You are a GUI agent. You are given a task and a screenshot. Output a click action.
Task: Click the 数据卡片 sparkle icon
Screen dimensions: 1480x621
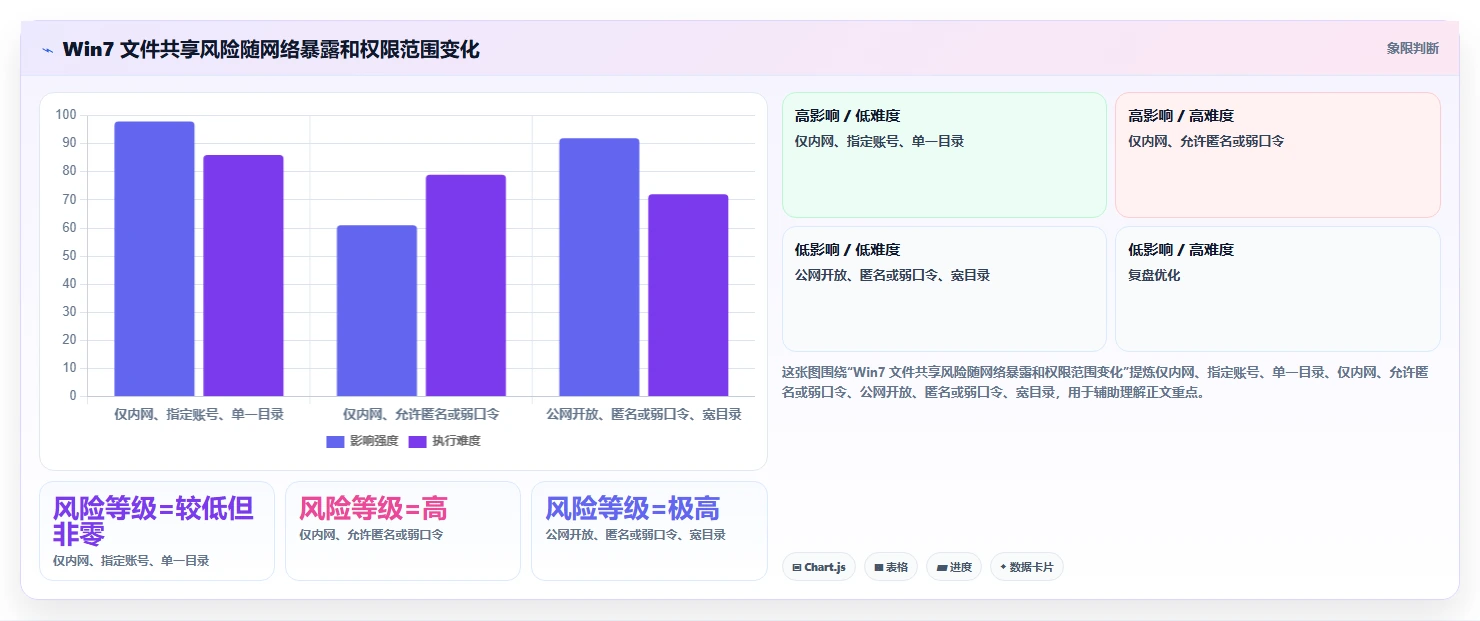click(1003, 567)
